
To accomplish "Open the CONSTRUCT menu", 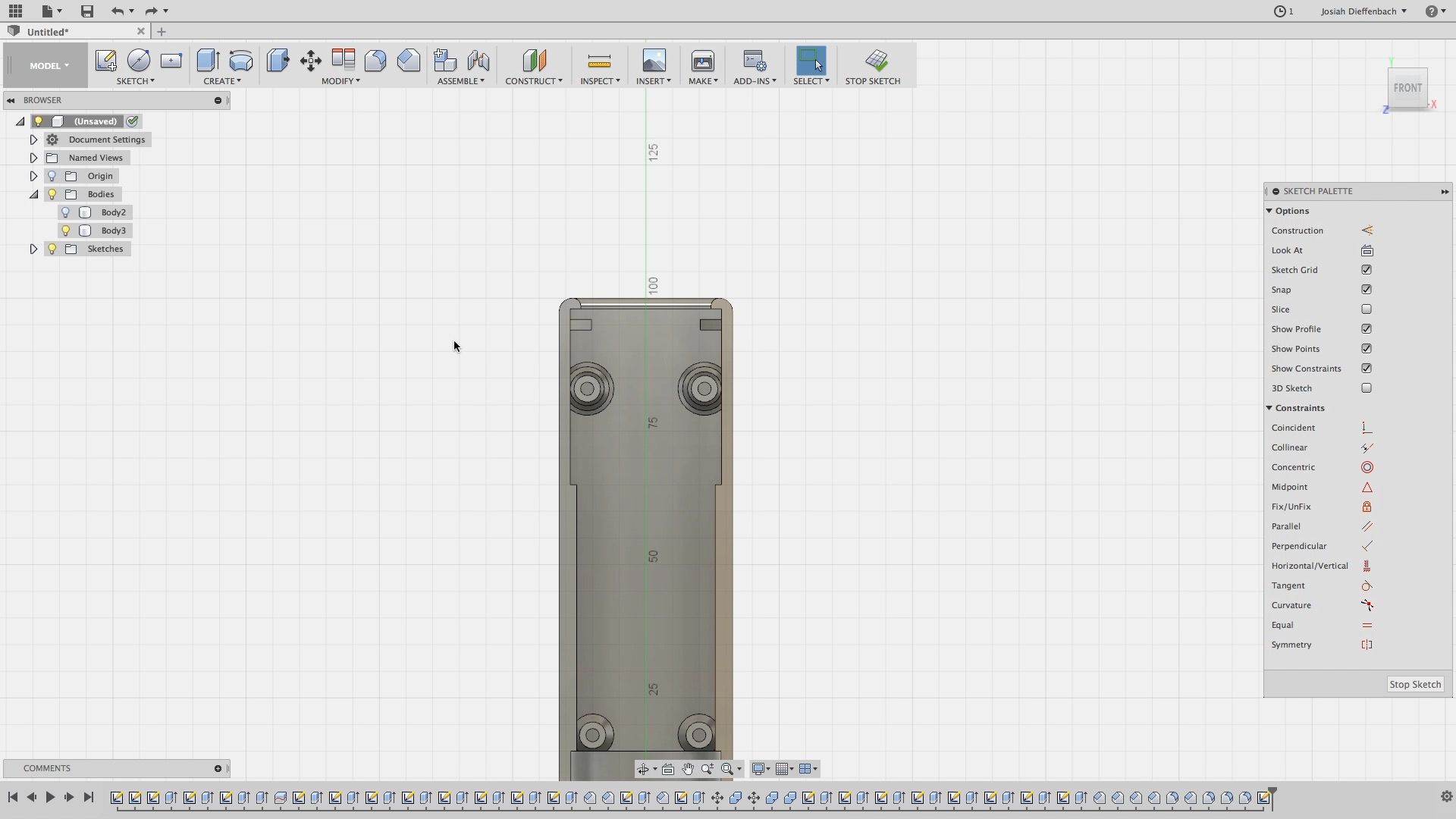I will pyautogui.click(x=534, y=81).
